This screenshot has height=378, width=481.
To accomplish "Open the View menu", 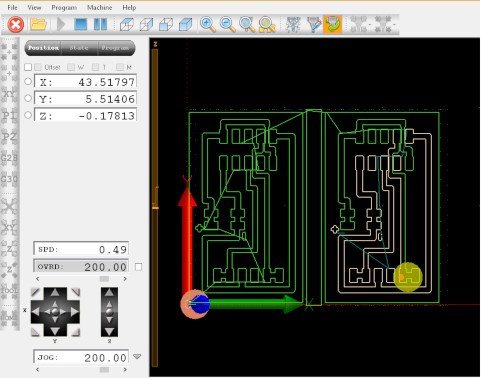I will point(34,7).
